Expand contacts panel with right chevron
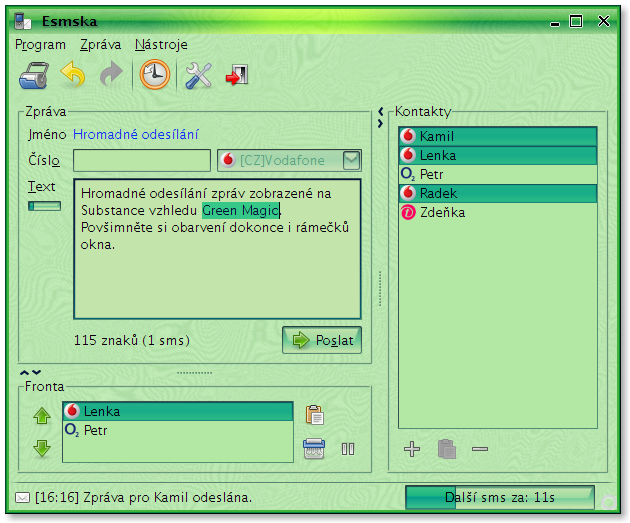630x523 pixels. pyautogui.click(x=380, y=124)
